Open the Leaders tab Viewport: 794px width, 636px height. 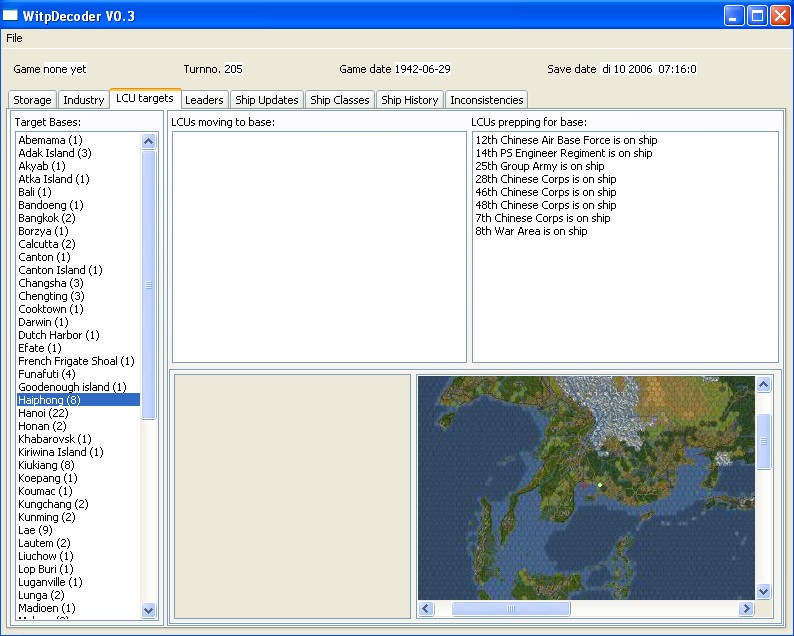pos(204,100)
